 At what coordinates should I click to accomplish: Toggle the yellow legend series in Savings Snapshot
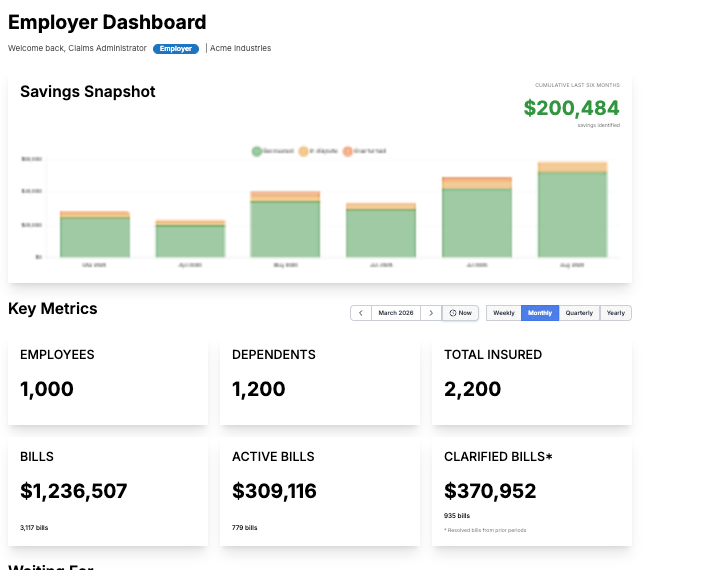318,151
